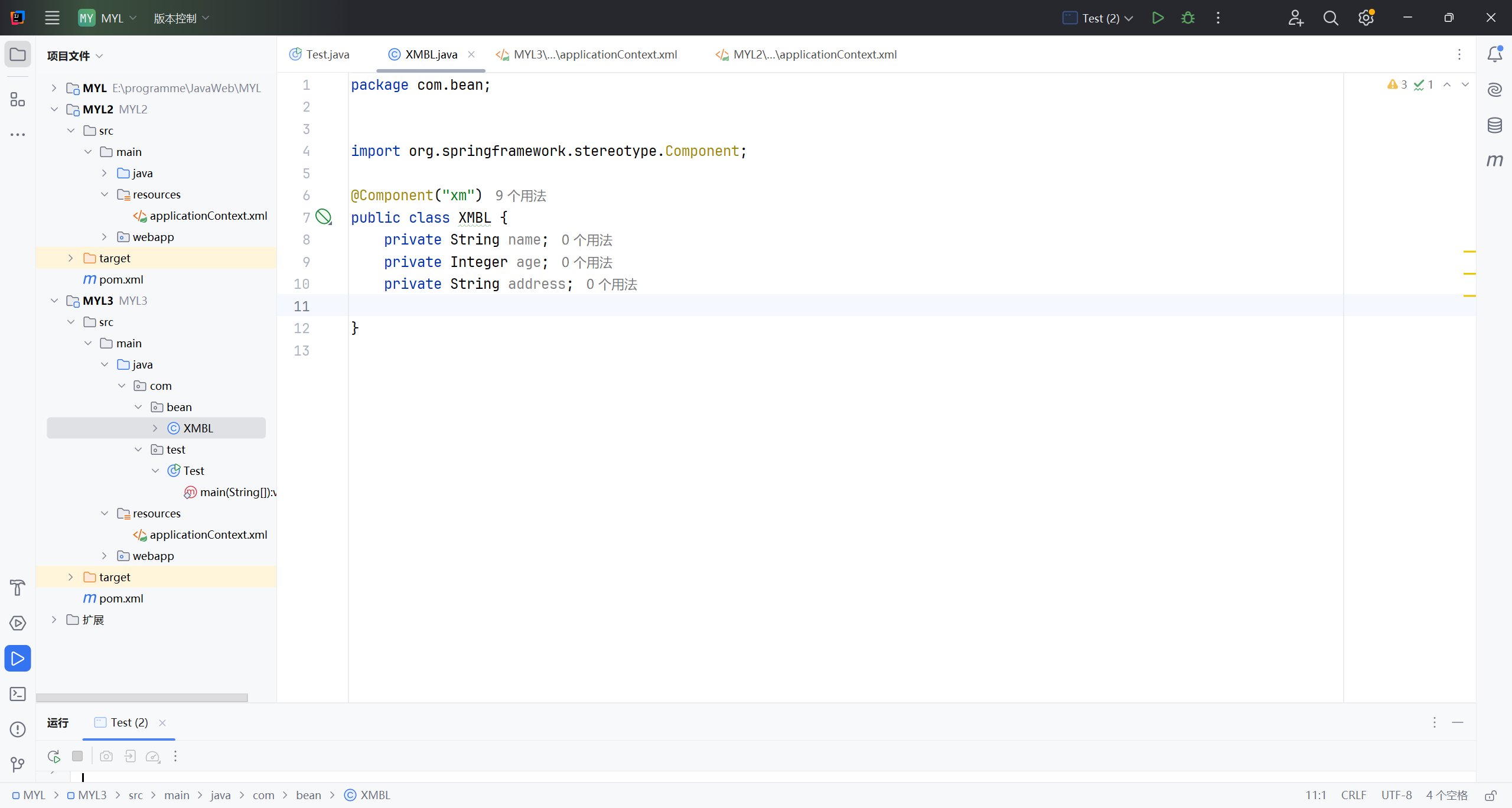Open the Git branches tool window
Viewport: 1512px width, 808px height.
pos(18,765)
